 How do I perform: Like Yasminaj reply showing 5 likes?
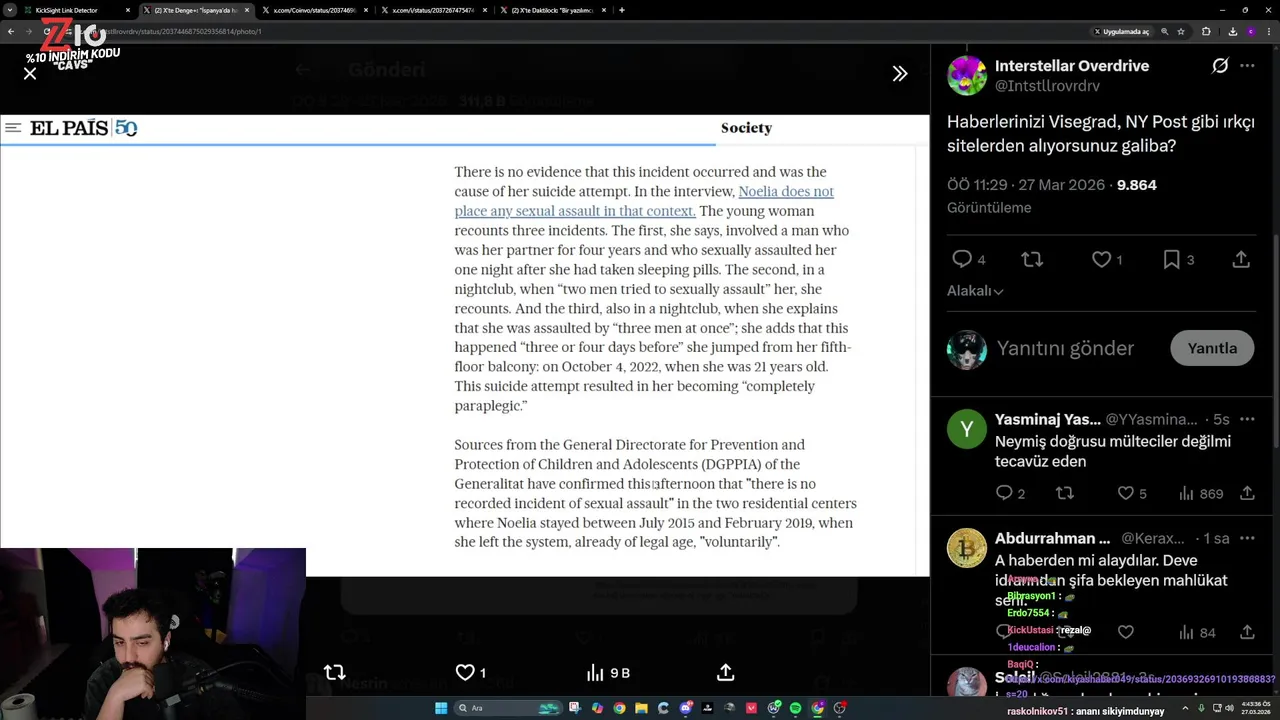click(1131, 493)
